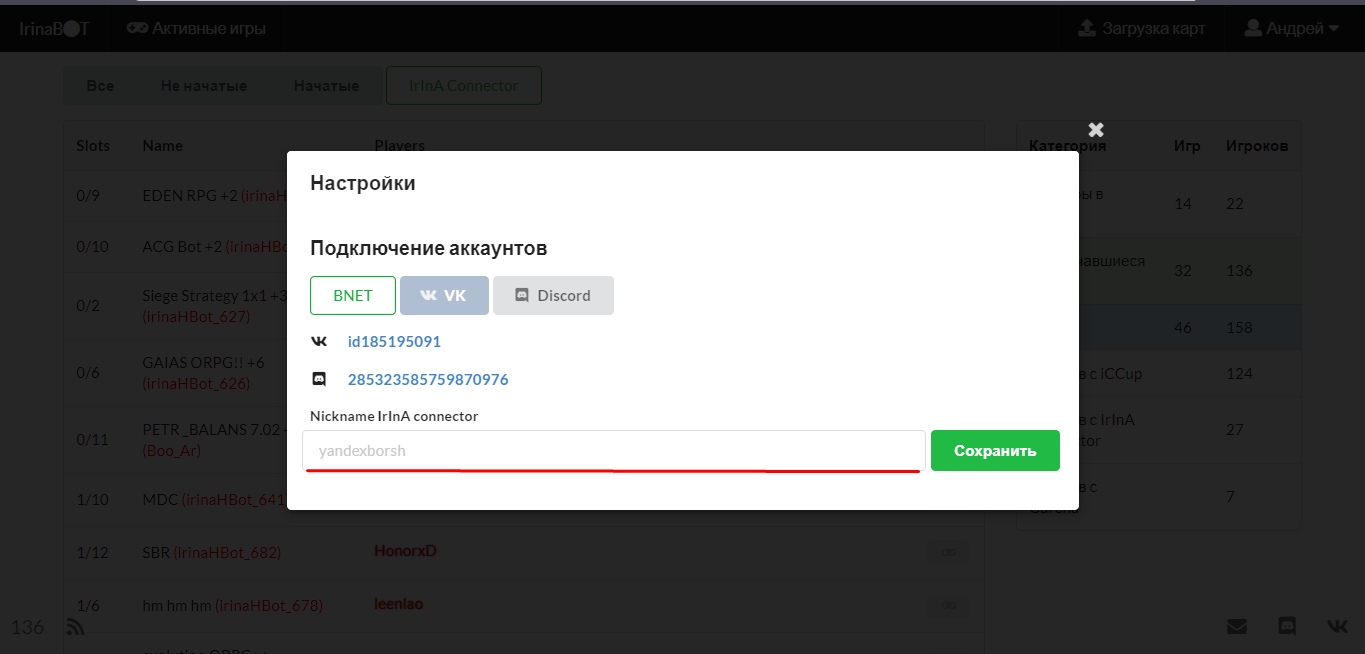
Task: Click the VK icon beside id185195091
Action: (319, 341)
